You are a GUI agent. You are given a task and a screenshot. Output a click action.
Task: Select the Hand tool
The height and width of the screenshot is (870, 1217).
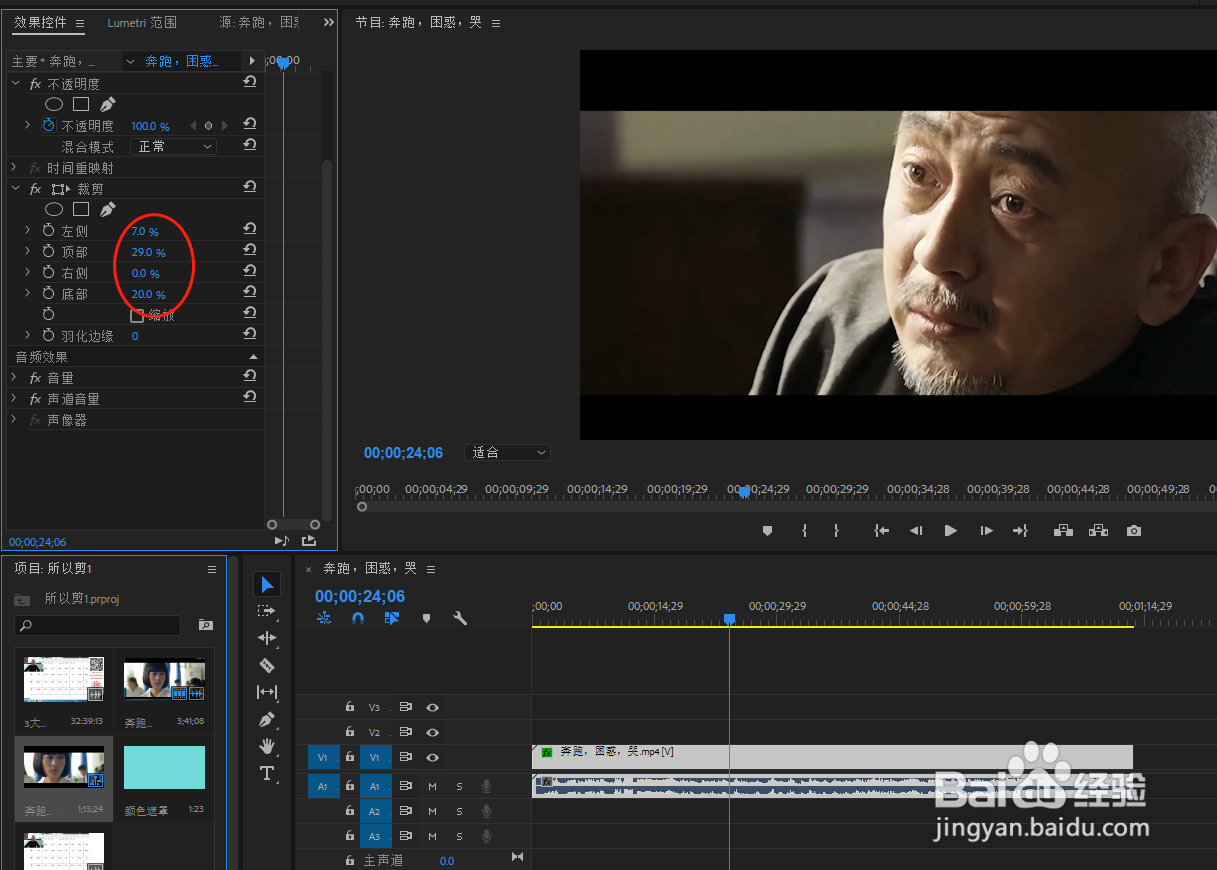click(267, 746)
